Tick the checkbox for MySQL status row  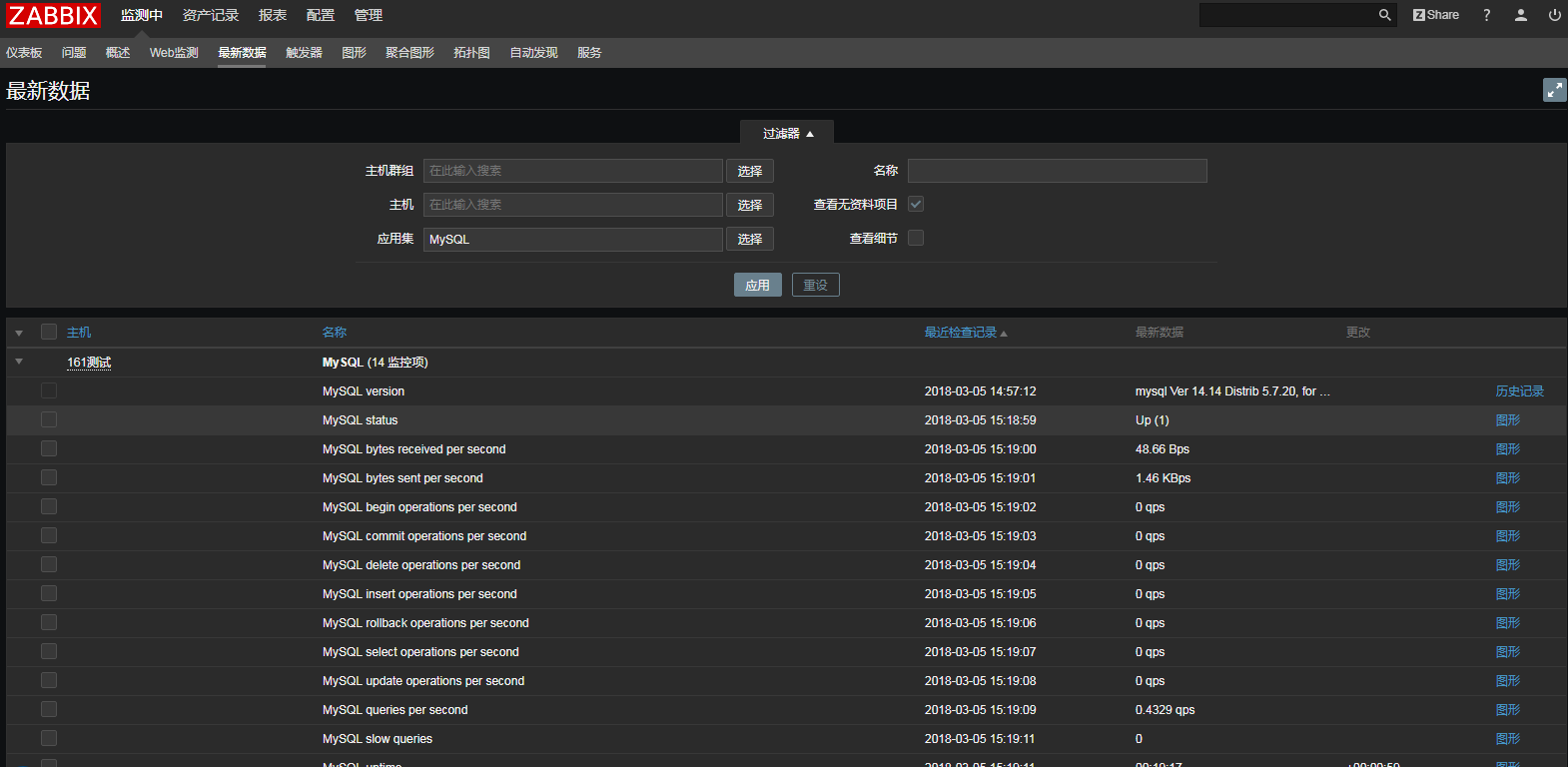49,419
